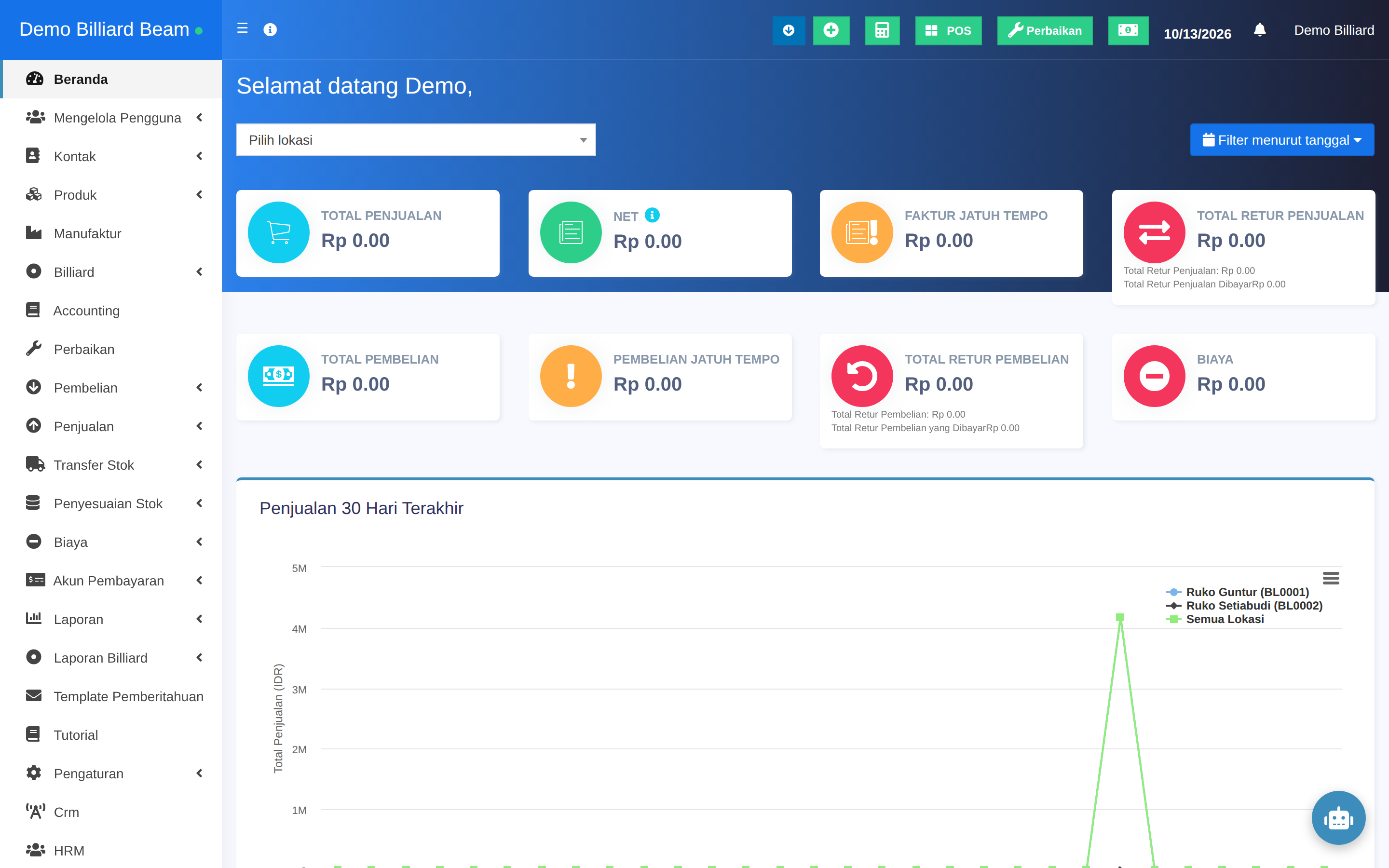
Task: Expand Mengelola Pengguna sidebar menu
Action: pyautogui.click(x=111, y=118)
